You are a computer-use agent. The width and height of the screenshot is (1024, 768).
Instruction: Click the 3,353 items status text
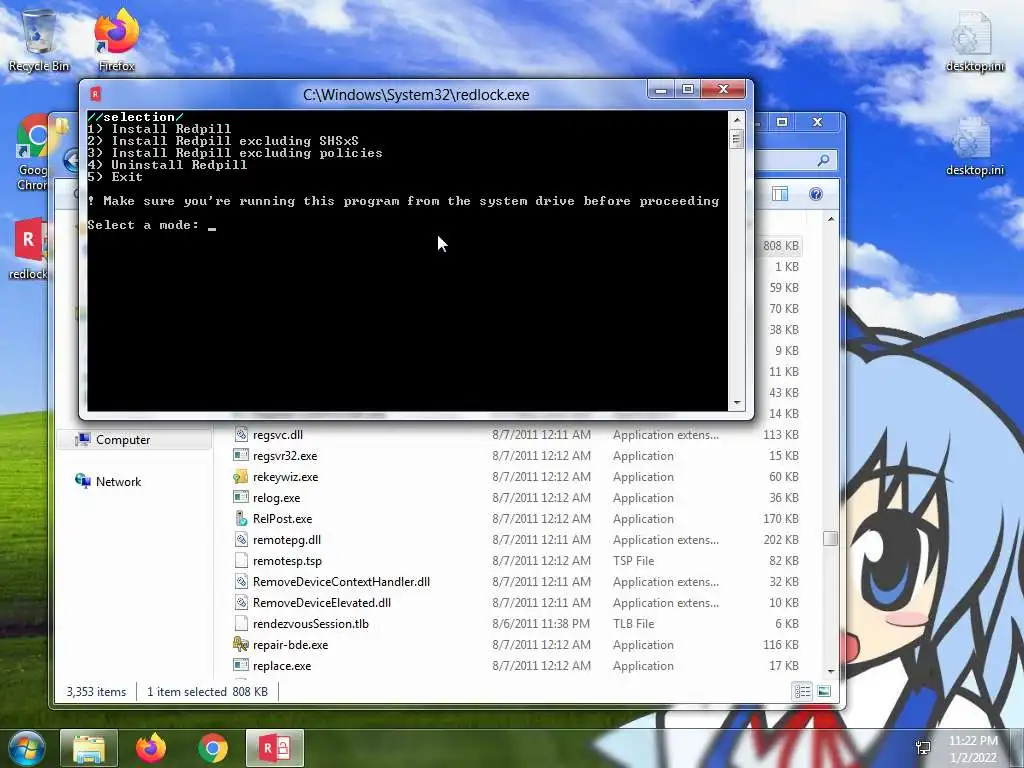pyautogui.click(x=96, y=692)
